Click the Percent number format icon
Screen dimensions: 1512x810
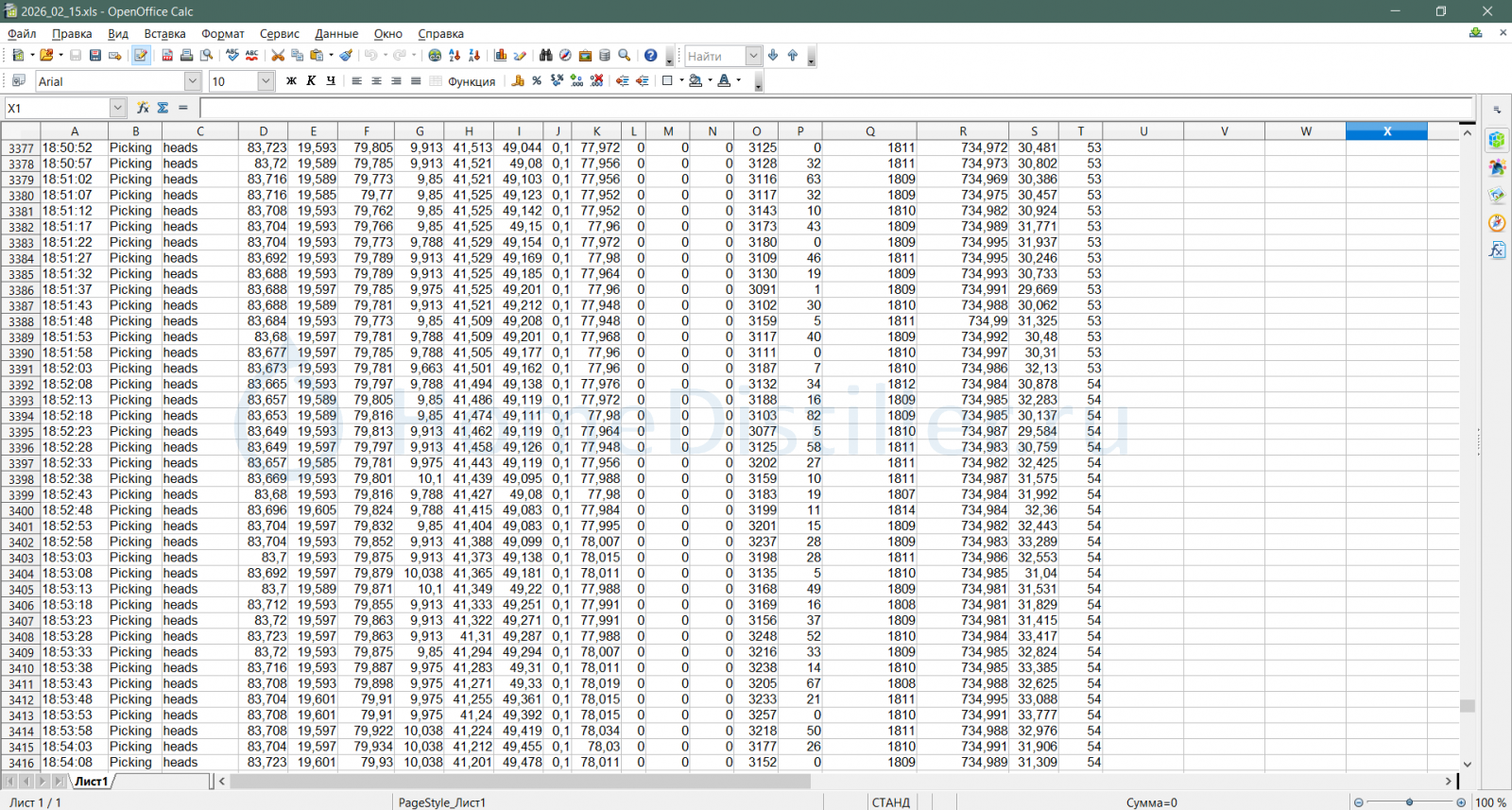pyautogui.click(x=537, y=81)
